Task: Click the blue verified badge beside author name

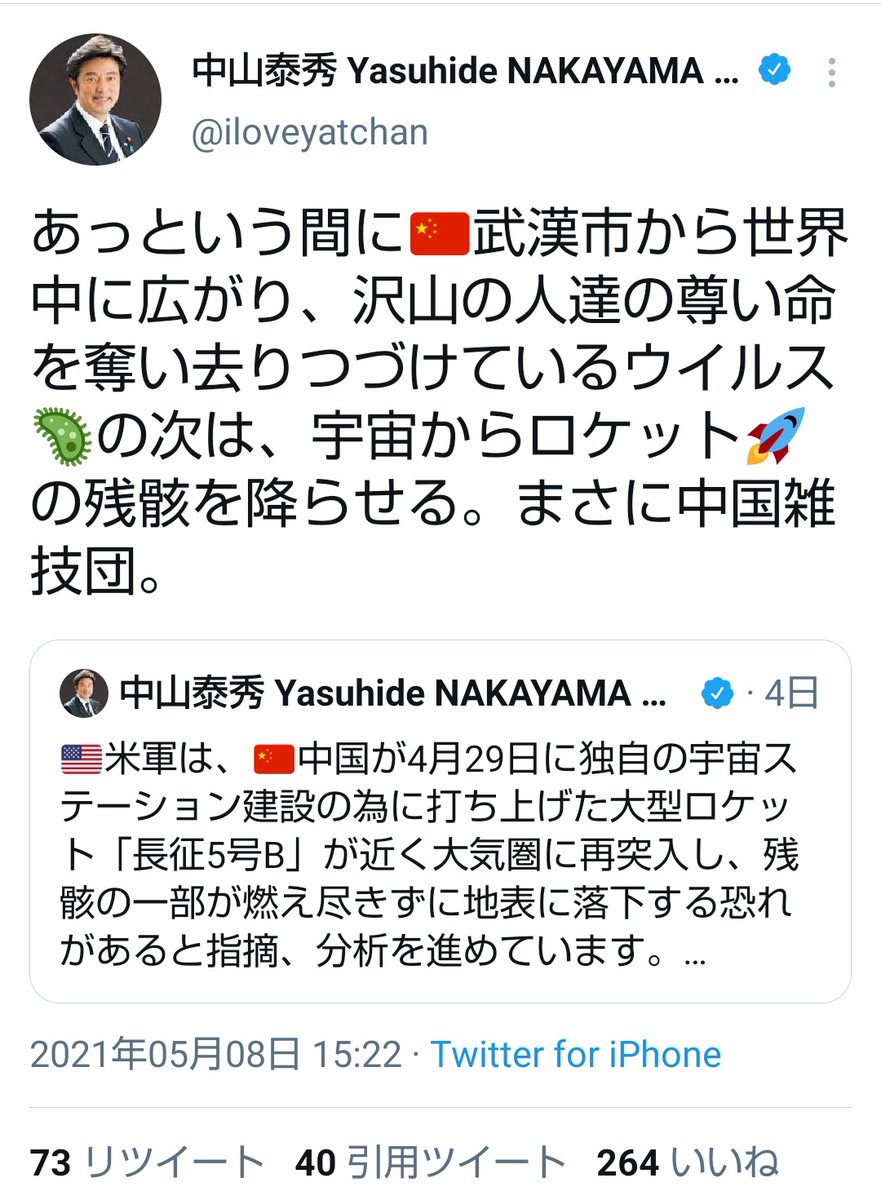Action: 774,71
